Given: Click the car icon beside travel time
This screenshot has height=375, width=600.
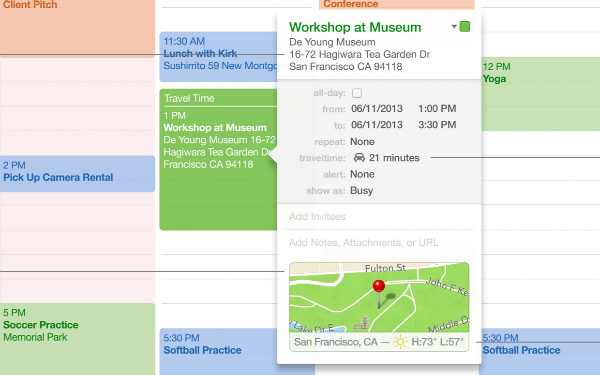Looking at the screenshot, I should point(359,157).
